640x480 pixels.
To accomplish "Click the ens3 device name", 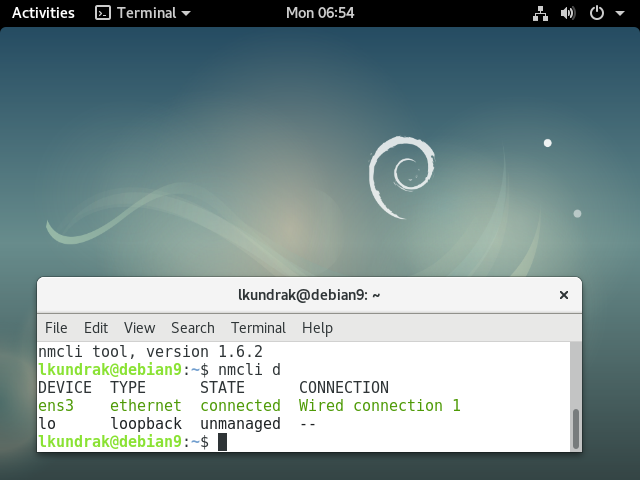I will (x=56, y=406).
